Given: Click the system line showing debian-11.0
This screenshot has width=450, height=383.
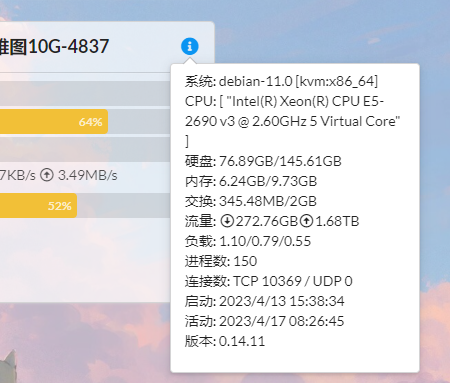Looking at the screenshot, I should (281, 81).
